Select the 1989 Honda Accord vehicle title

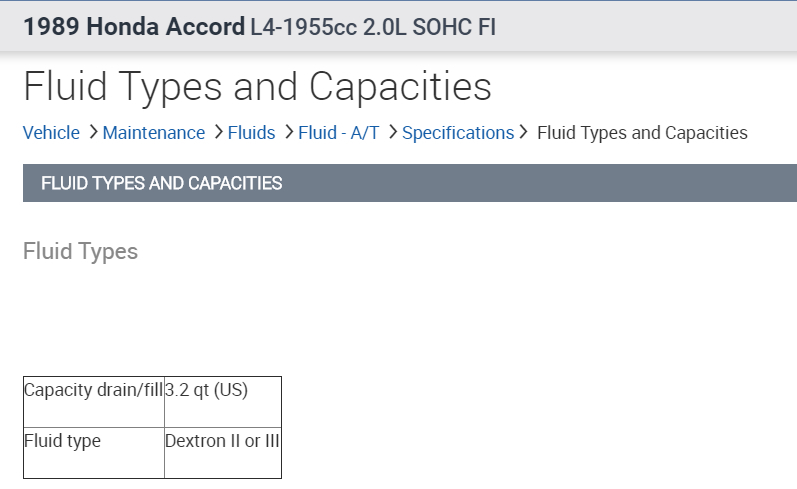click(x=134, y=27)
